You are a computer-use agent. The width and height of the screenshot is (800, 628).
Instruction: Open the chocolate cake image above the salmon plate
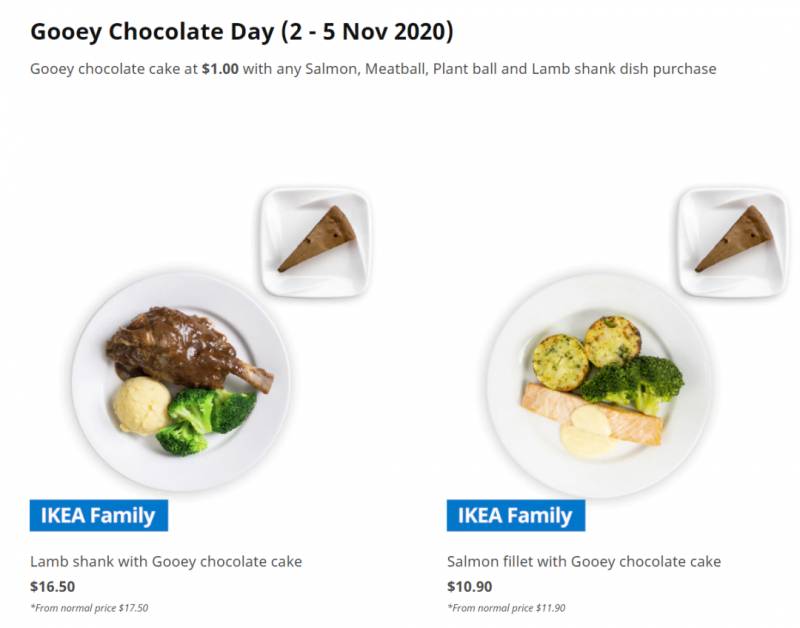pyautogui.click(x=733, y=241)
